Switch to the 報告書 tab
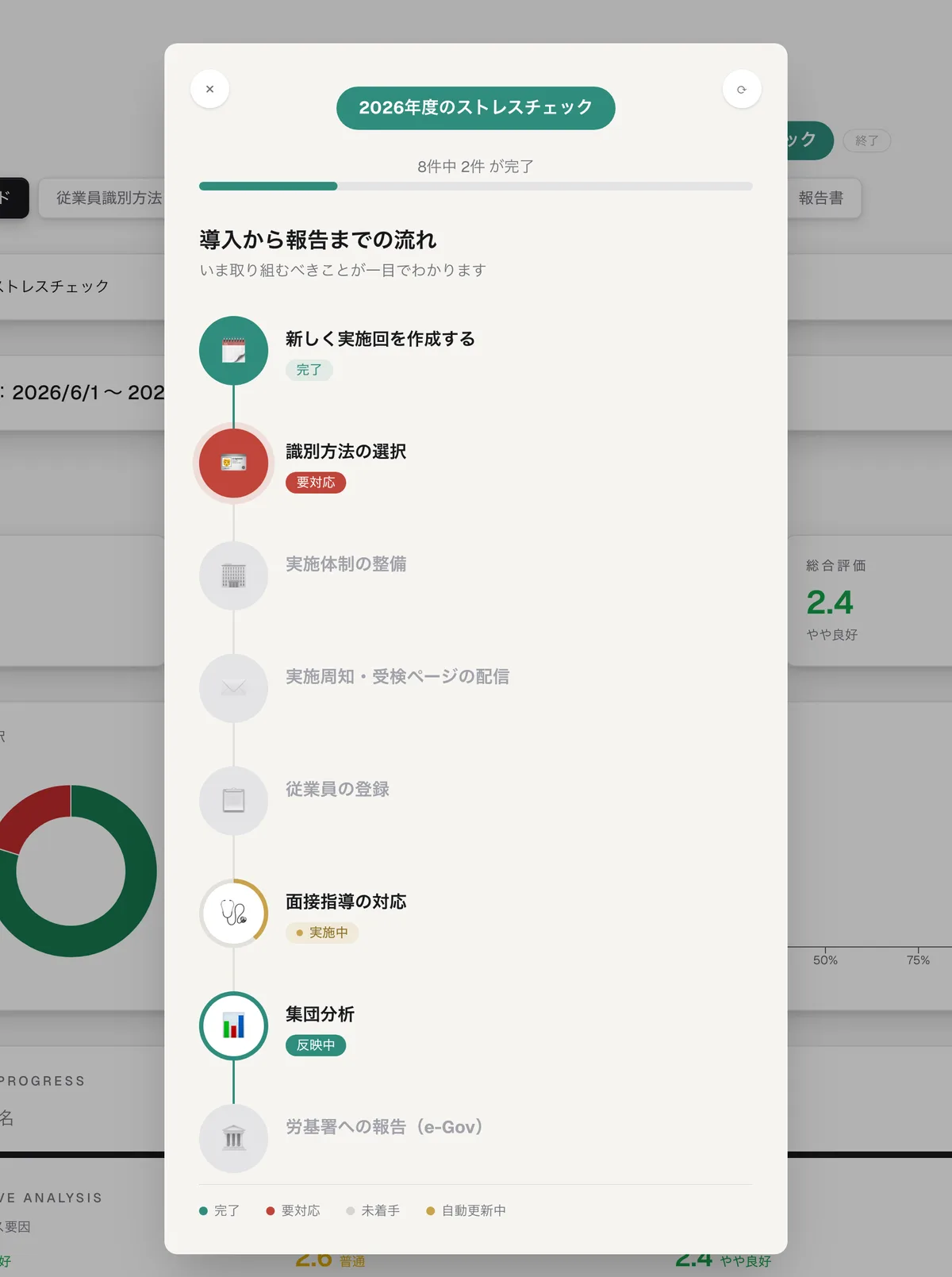Image resolution: width=952 pixels, height=1277 pixels. click(x=820, y=198)
